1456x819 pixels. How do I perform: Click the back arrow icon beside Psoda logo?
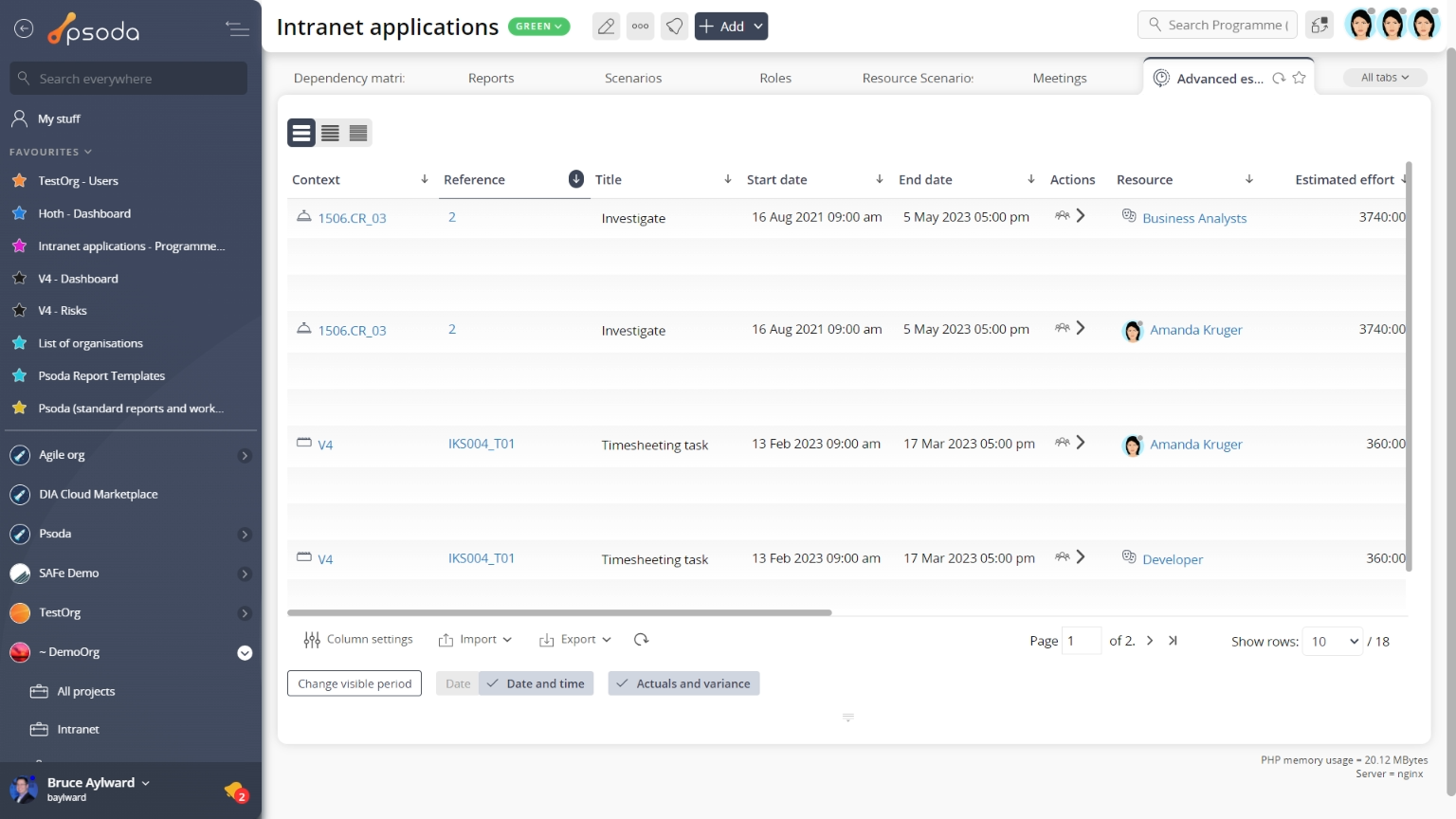pyautogui.click(x=24, y=29)
